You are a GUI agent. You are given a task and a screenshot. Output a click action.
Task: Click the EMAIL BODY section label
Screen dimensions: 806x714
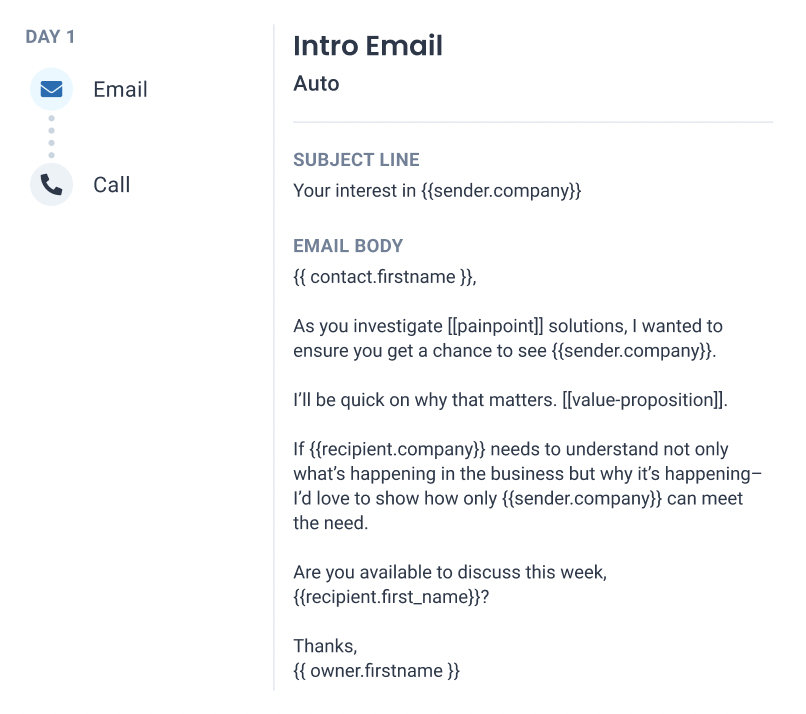pyautogui.click(x=348, y=246)
